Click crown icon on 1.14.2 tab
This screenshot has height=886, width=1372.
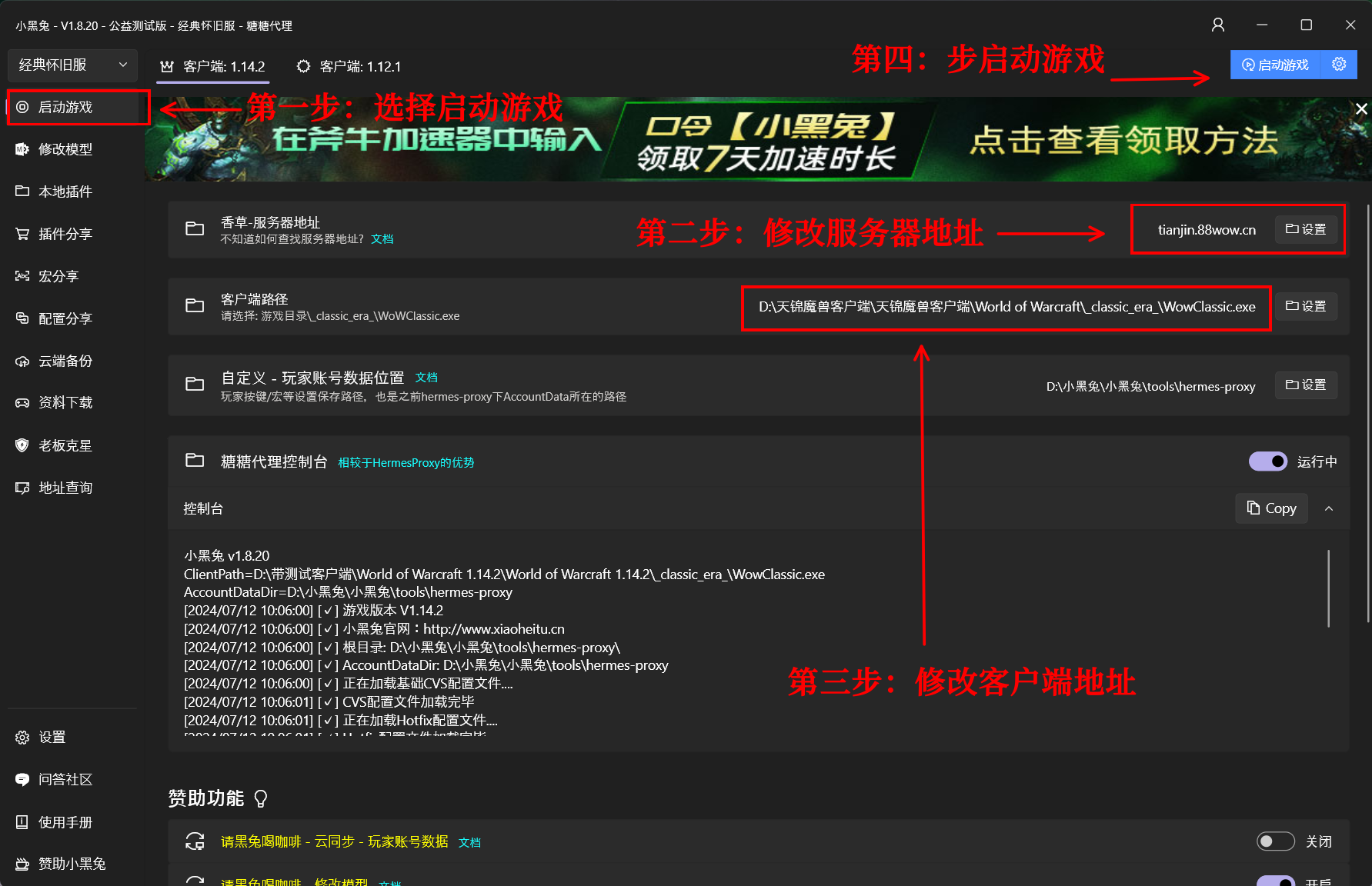point(166,67)
